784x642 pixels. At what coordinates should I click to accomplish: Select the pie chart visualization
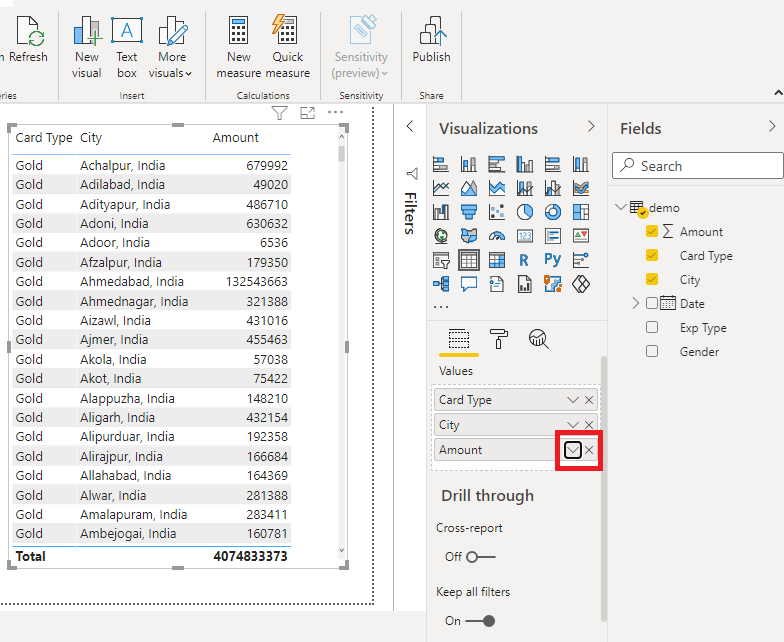(x=525, y=212)
